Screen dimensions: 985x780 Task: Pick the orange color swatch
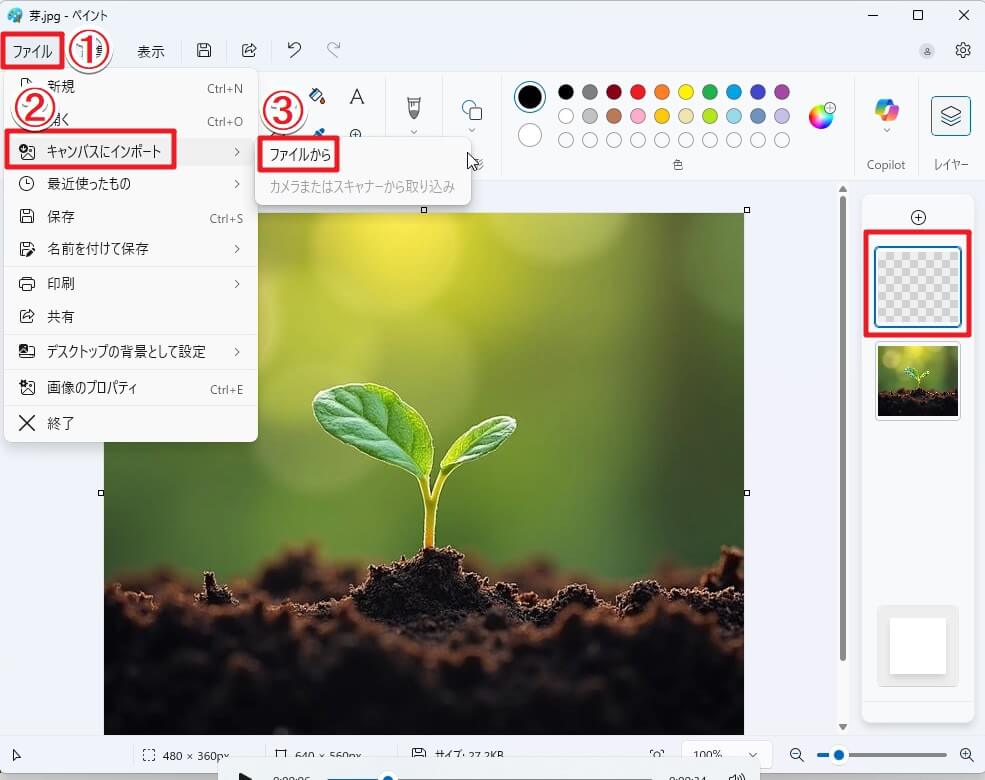click(x=661, y=92)
